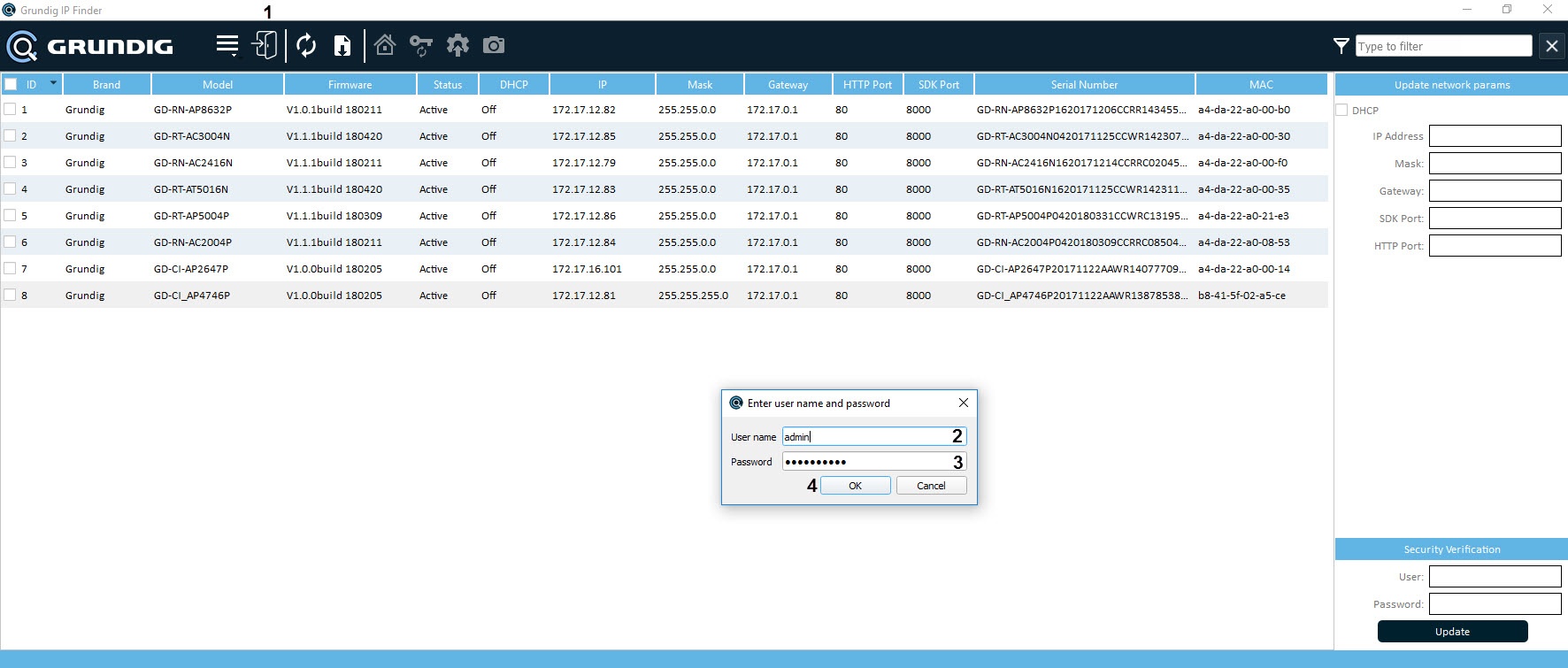
Task: Click the export file download icon
Action: click(x=342, y=45)
